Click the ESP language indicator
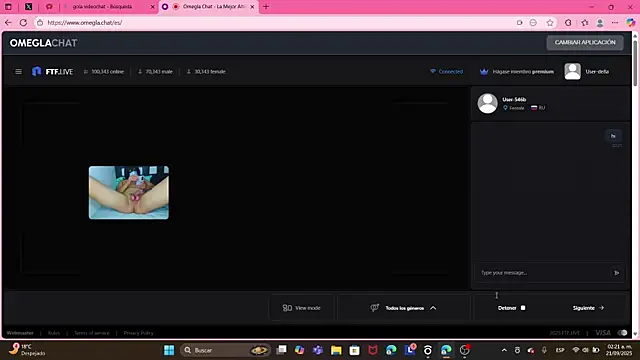This screenshot has width=640, height=360. pyautogui.click(x=560, y=350)
